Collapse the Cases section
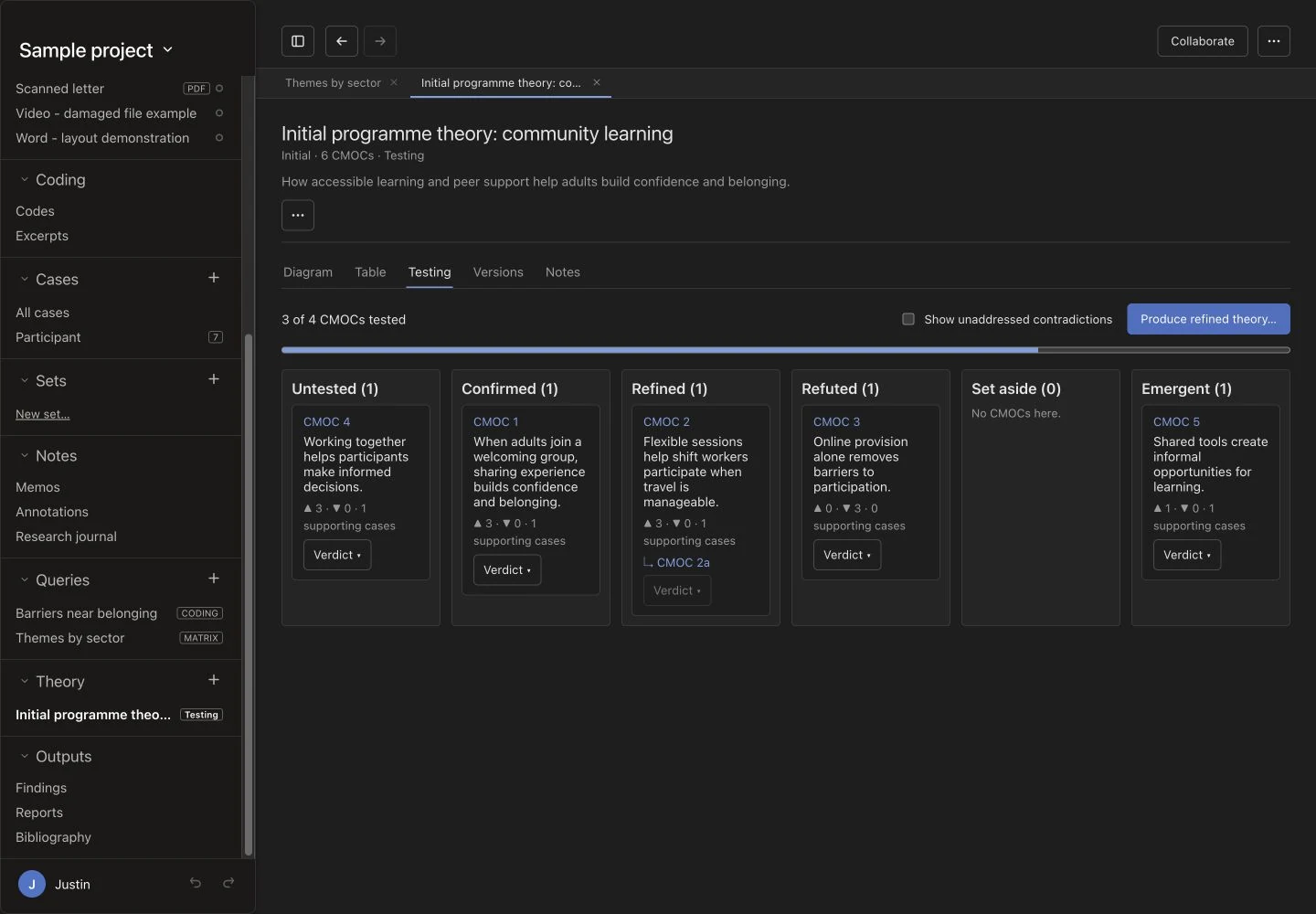The image size is (1316, 914). [25, 280]
